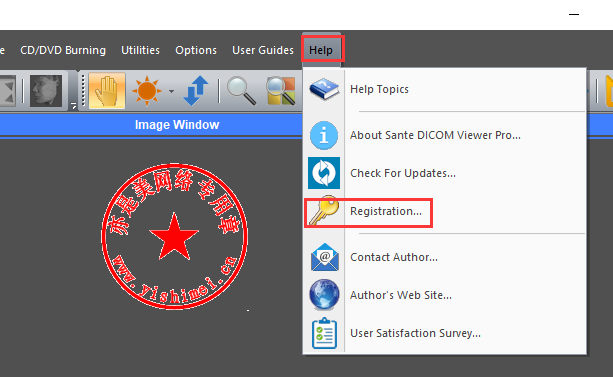The height and width of the screenshot is (377, 613).
Task: Click the email envelope icon
Action: pyautogui.click(x=324, y=257)
